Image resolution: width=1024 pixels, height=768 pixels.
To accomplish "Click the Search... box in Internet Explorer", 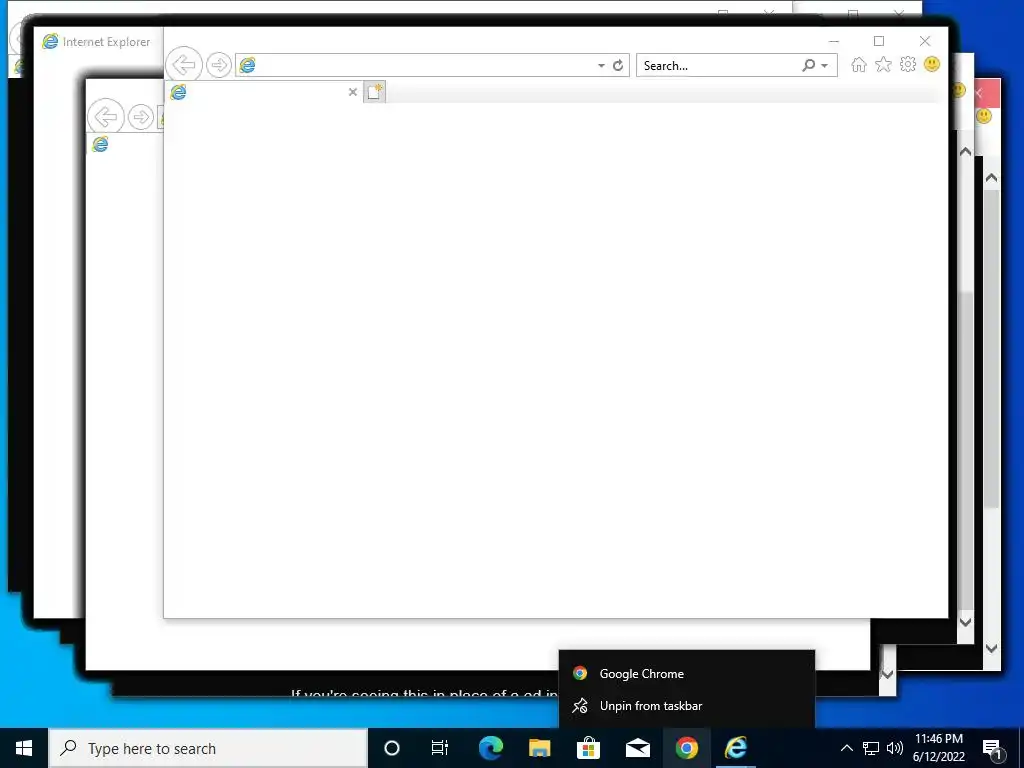I will pos(718,65).
